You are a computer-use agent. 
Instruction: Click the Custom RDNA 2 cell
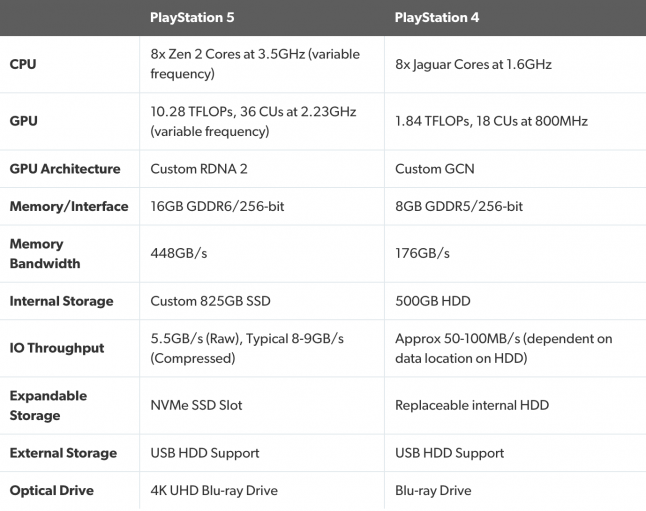point(201,169)
